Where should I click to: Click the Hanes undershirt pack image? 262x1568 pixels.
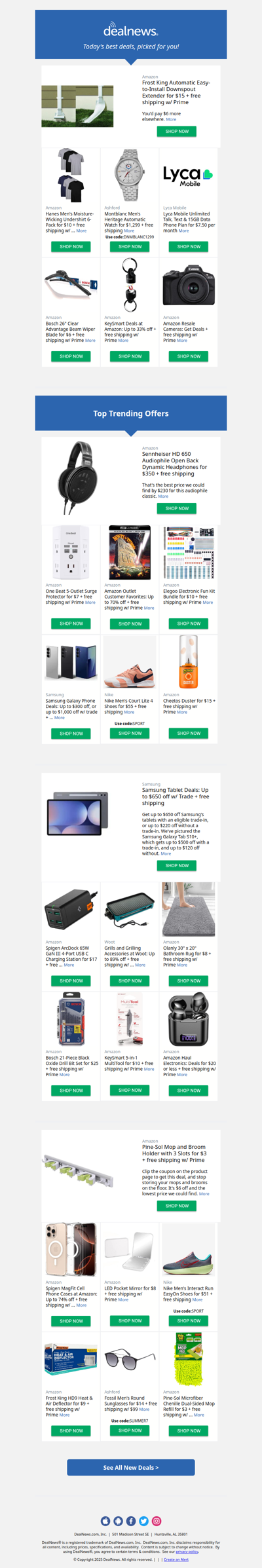[x=71, y=176]
